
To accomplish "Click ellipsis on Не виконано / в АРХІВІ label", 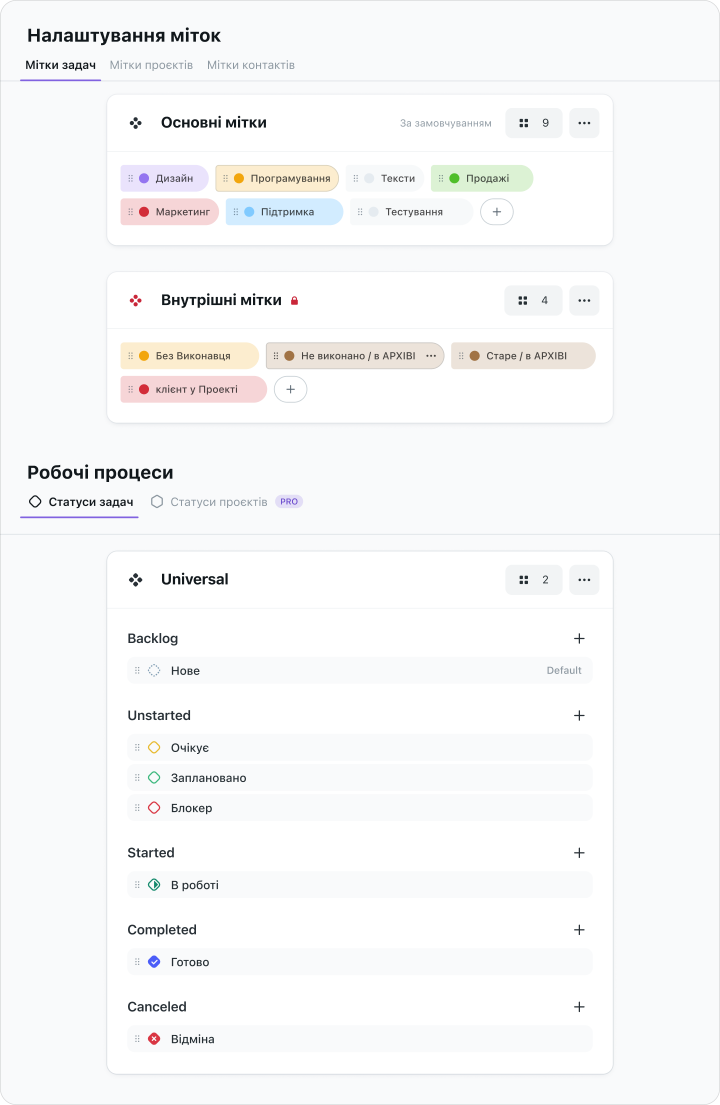I will tap(431, 356).
